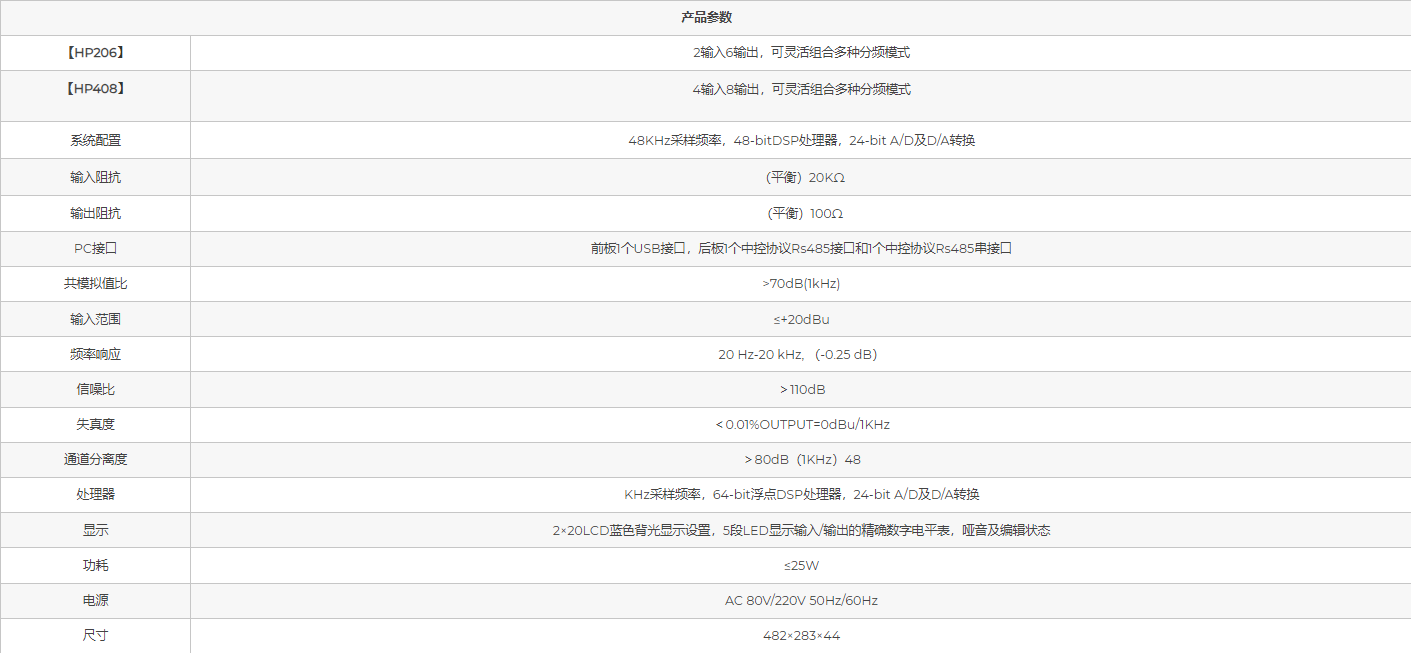This screenshot has height=653, width=1411.
Task: Select the 输入阻抗 row label
Action: [x=95, y=178]
